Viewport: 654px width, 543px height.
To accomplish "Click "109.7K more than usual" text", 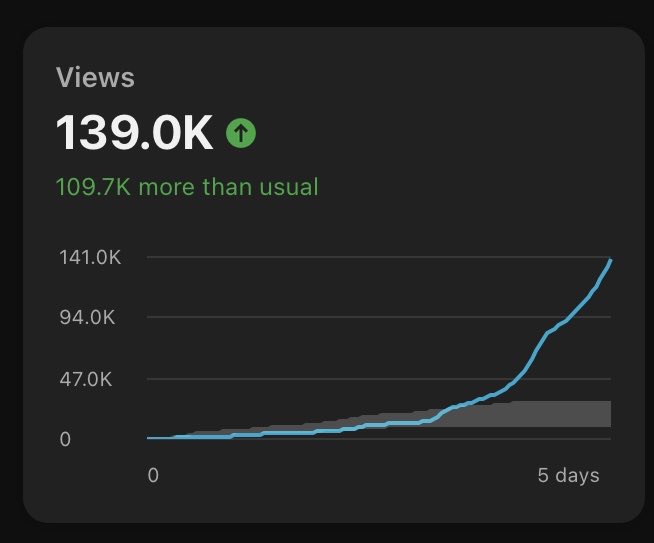I will (x=187, y=186).
